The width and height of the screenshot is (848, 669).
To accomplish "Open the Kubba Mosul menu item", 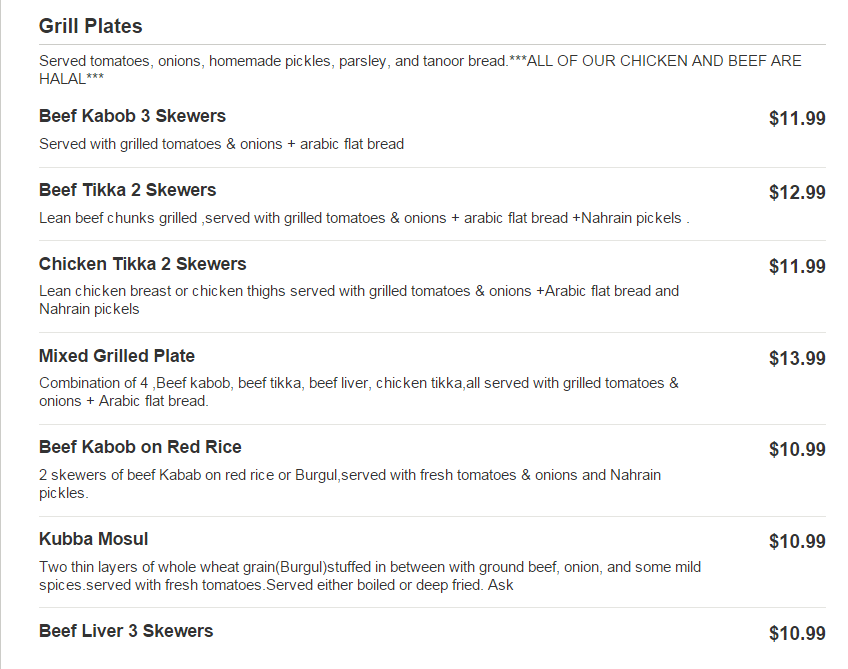I will 94,539.
